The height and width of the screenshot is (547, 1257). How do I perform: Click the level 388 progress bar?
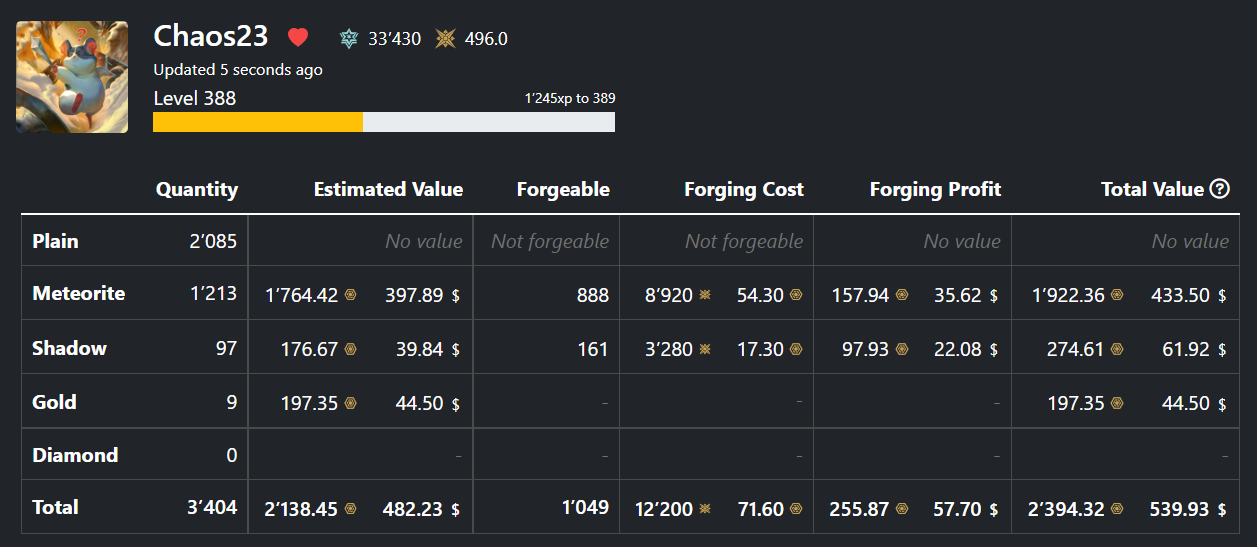click(x=384, y=122)
